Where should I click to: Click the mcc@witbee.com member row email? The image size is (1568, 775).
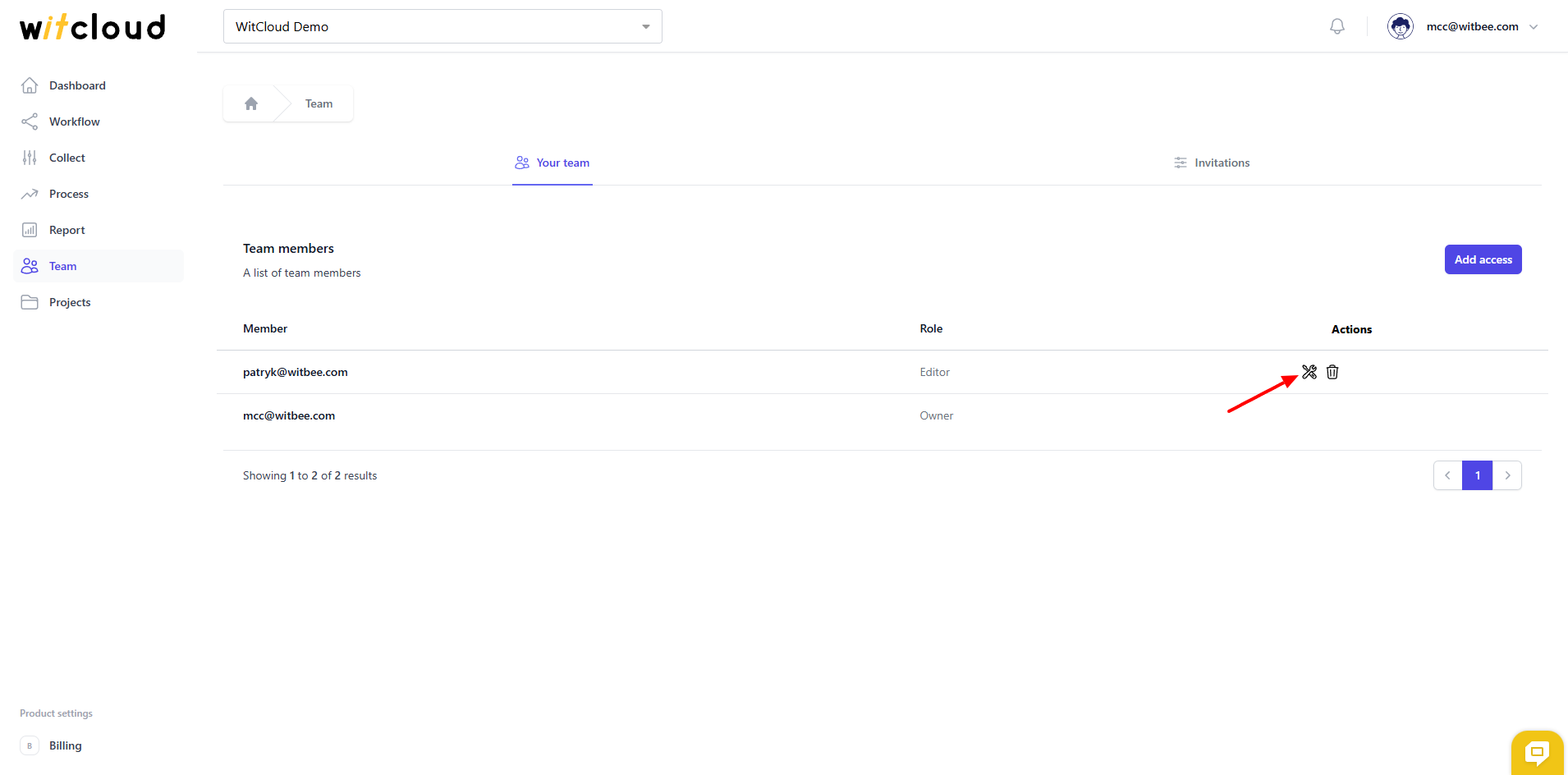289,415
